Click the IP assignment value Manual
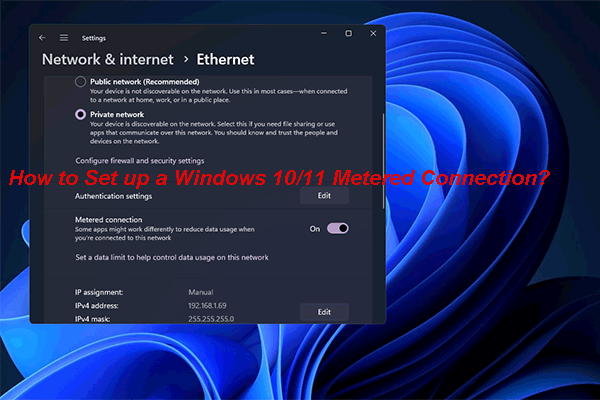 pos(201,292)
